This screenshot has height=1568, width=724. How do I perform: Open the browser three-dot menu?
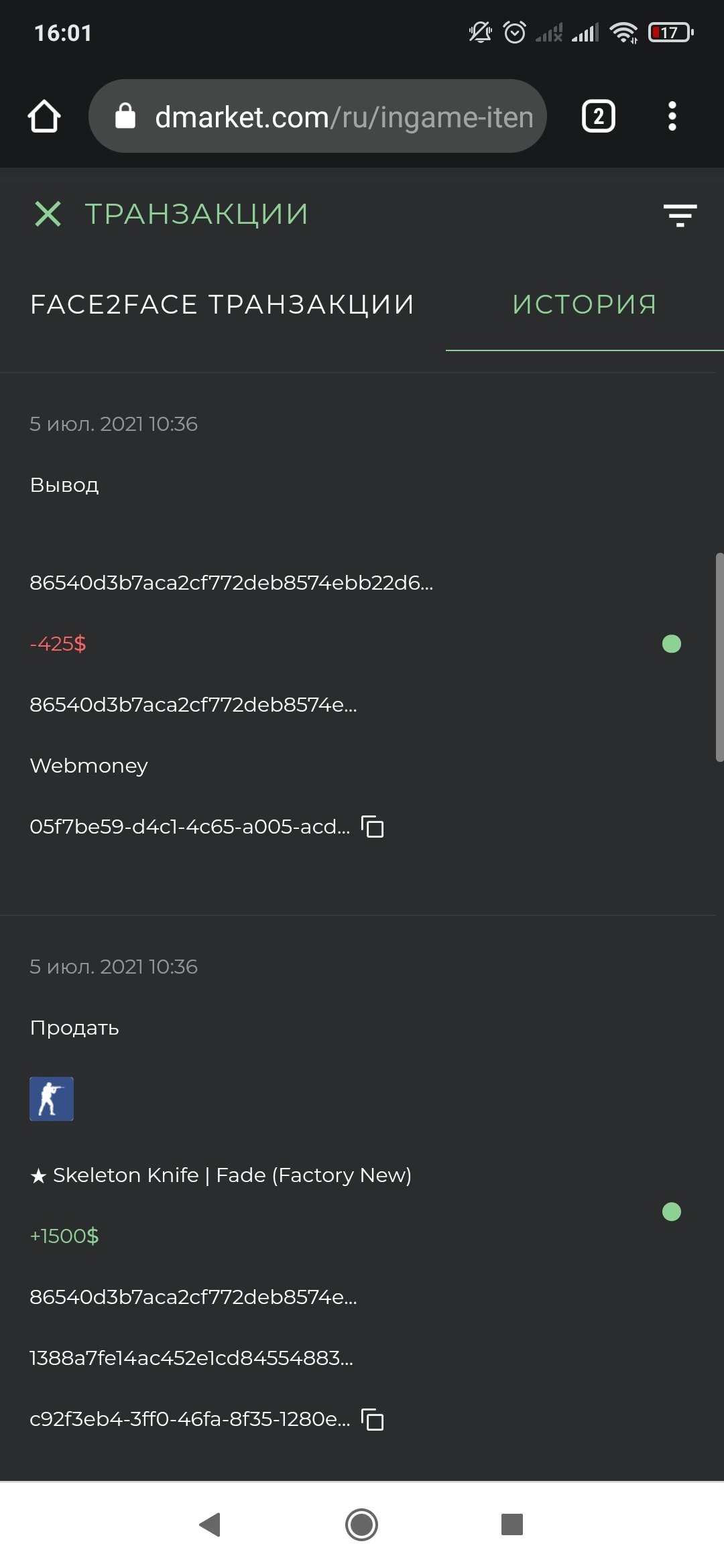pos(672,117)
